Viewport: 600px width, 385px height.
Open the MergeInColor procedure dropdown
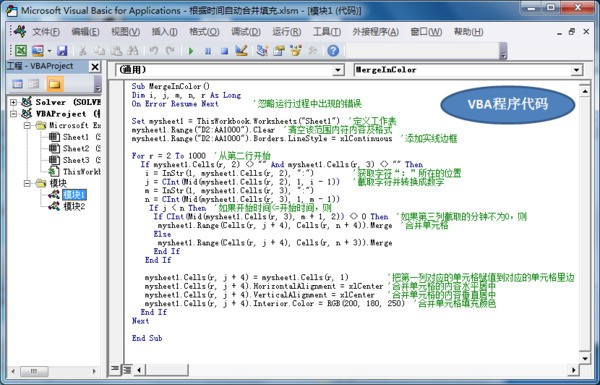click(576, 70)
